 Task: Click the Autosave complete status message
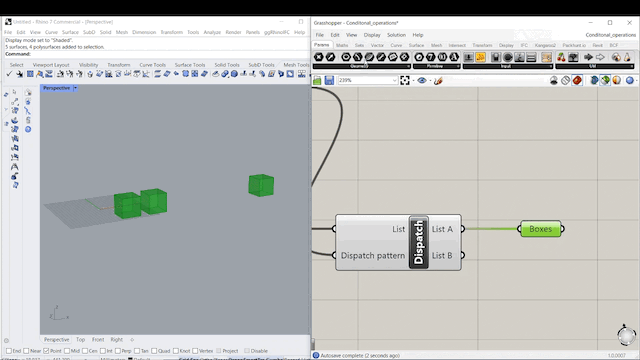[x=360, y=356]
